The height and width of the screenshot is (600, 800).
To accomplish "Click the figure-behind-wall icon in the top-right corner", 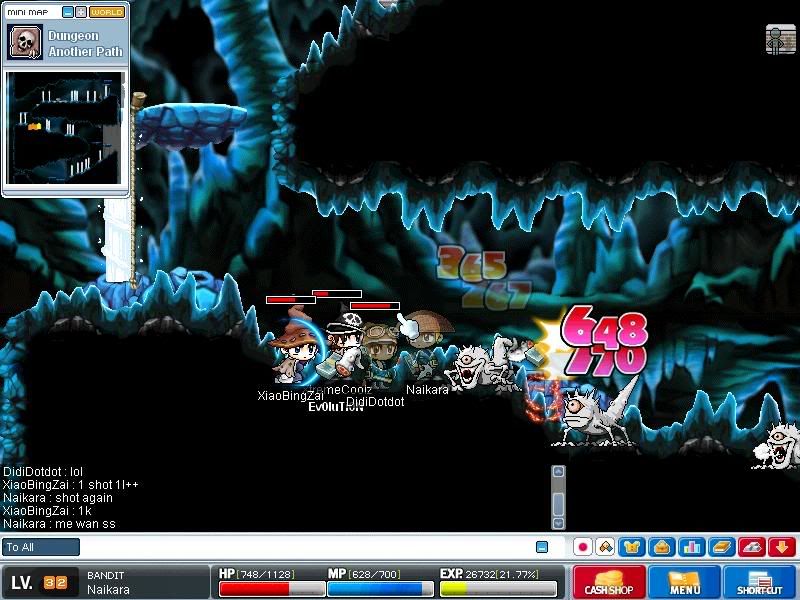I will click(x=781, y=39).
